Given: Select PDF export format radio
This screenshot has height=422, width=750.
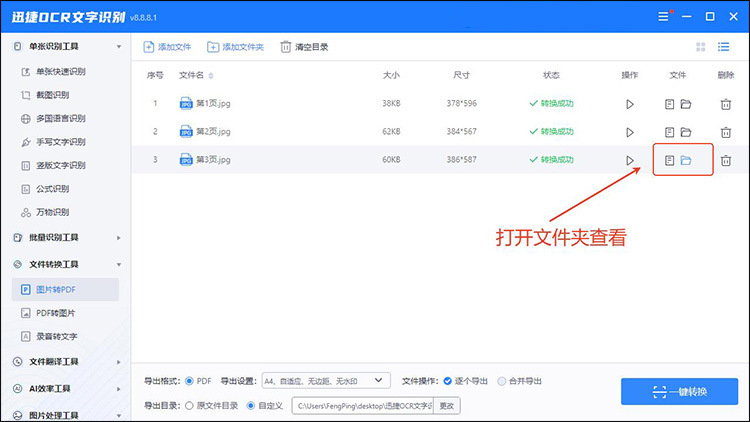Looking at the screenshot, I should click(189, 381).
